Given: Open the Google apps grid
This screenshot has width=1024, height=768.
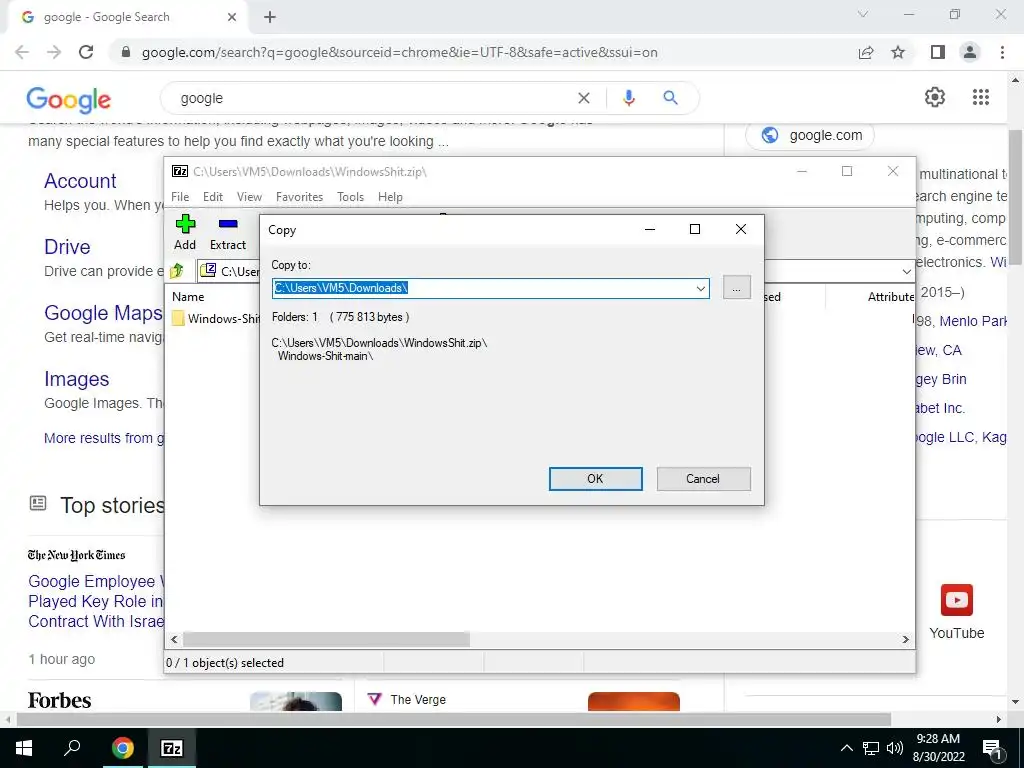Looking at the screenshot, I should (980, 97).
